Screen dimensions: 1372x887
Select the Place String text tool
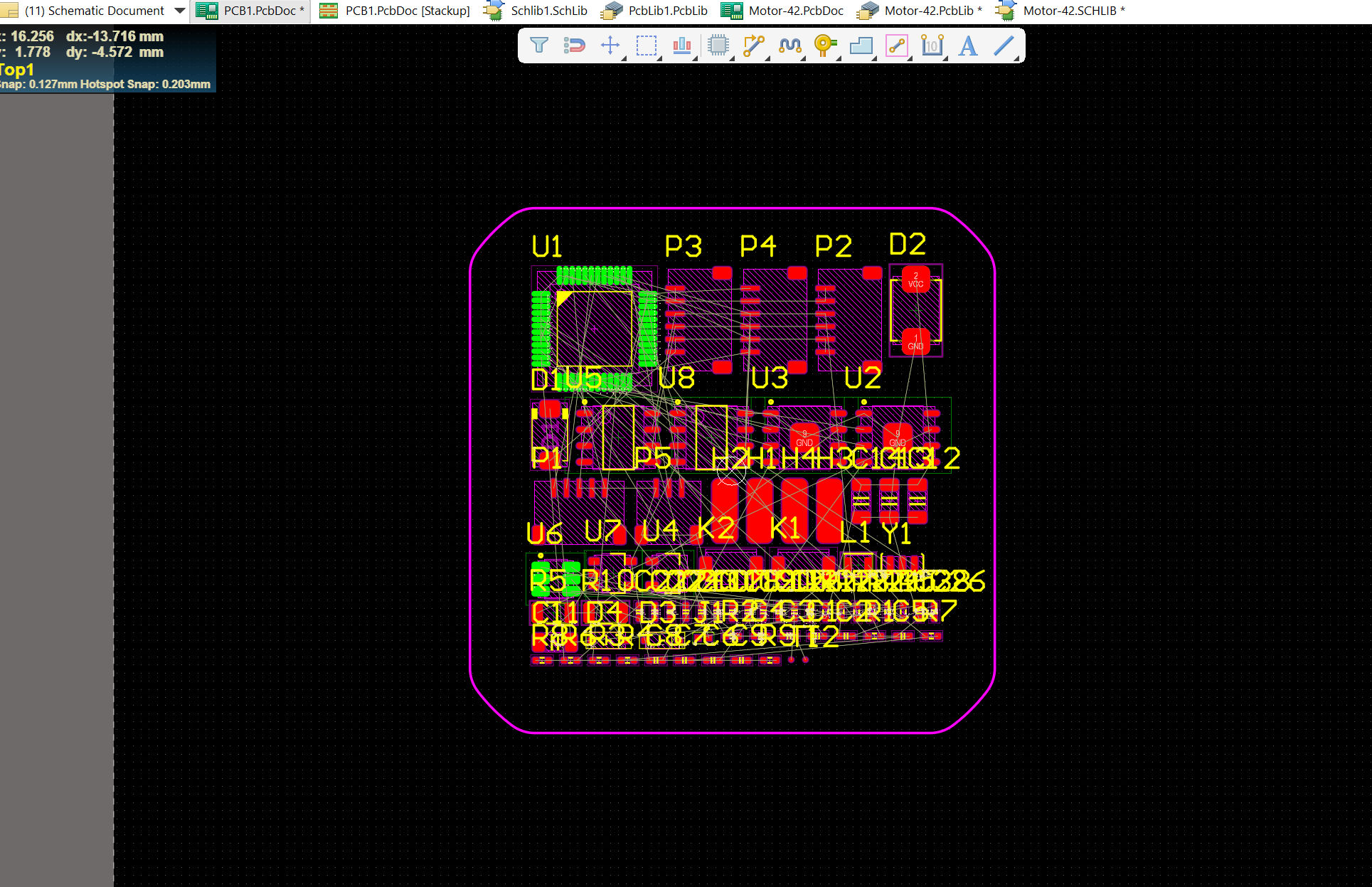click(967, 46)
